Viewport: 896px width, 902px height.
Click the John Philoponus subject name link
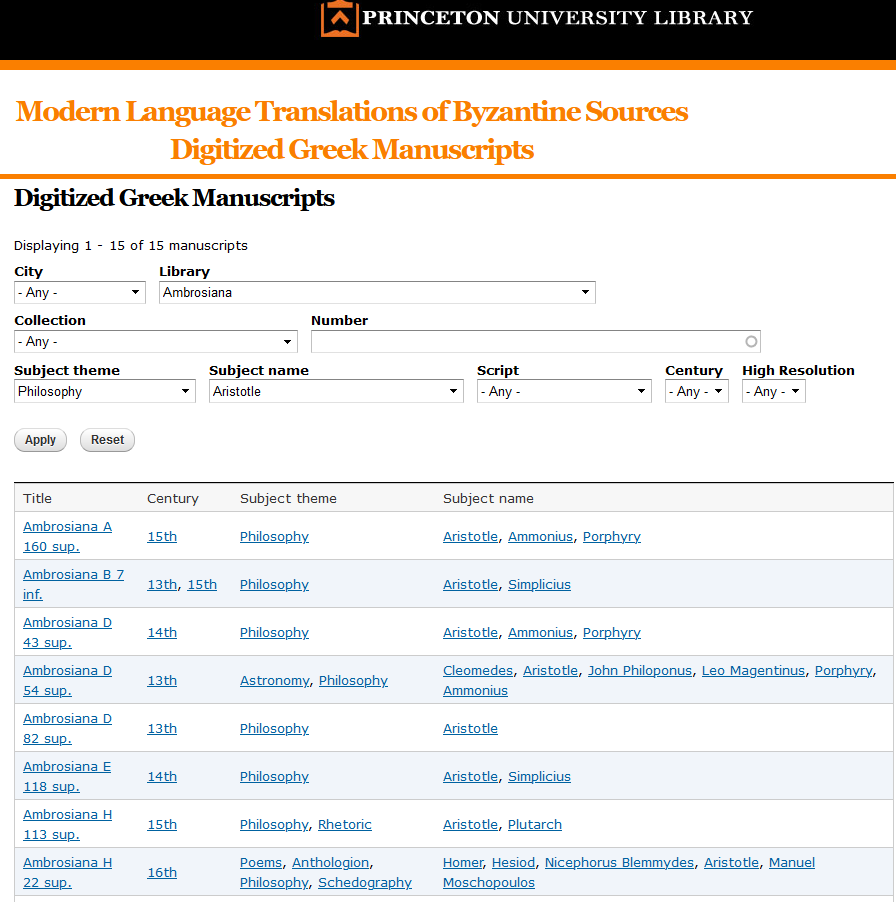[640, 670]
